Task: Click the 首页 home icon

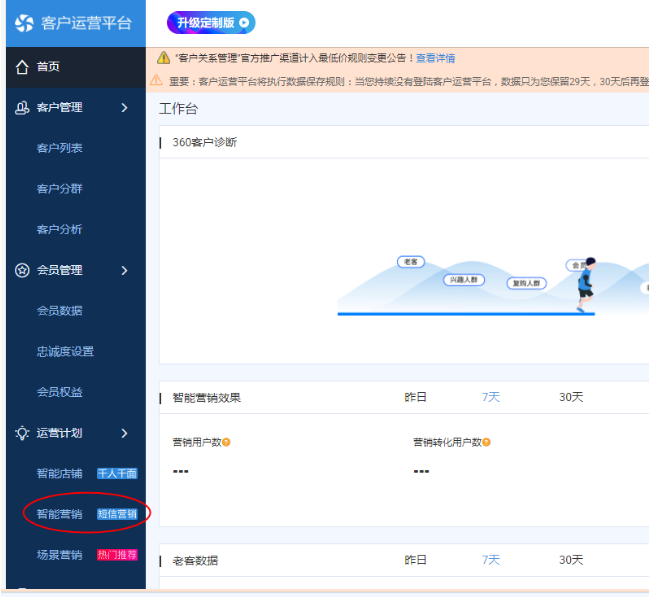Action: (22, 67)
